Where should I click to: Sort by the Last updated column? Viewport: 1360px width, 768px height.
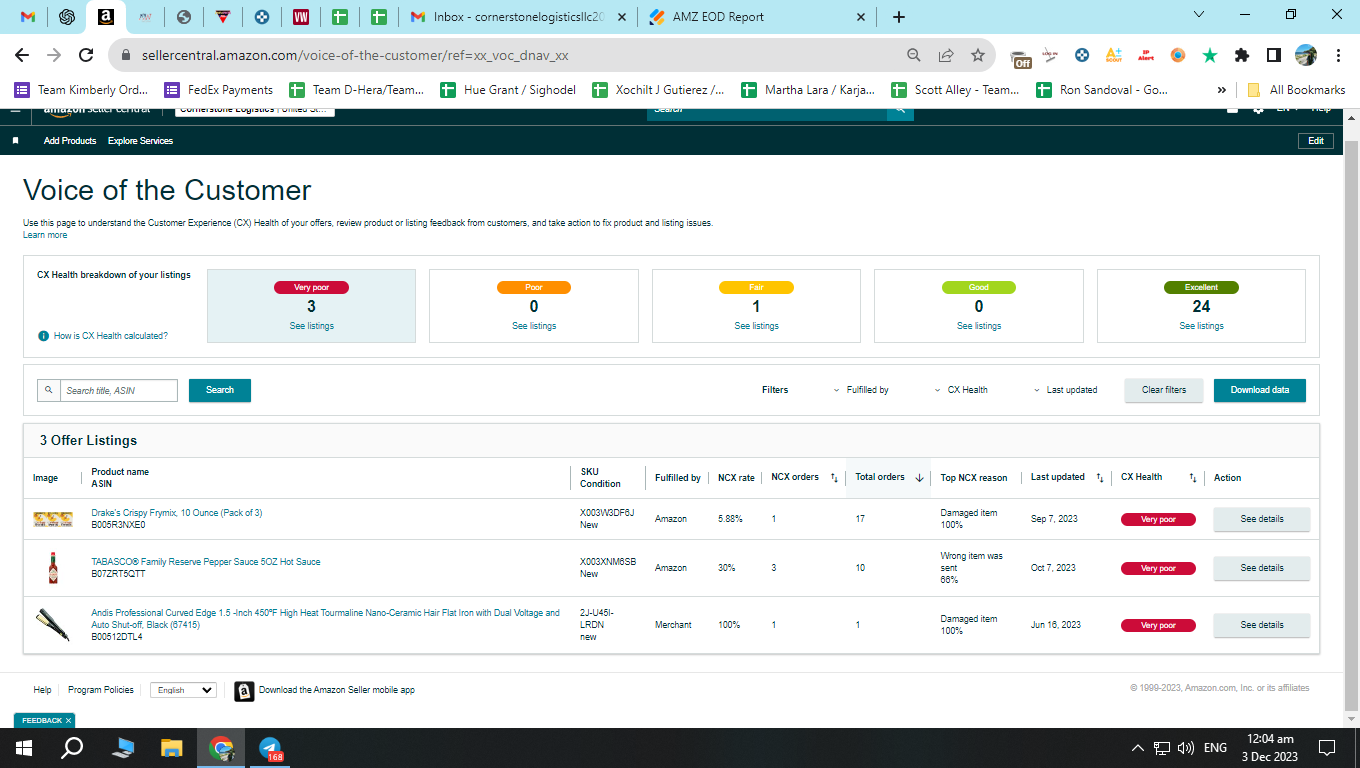(1099, 478)
